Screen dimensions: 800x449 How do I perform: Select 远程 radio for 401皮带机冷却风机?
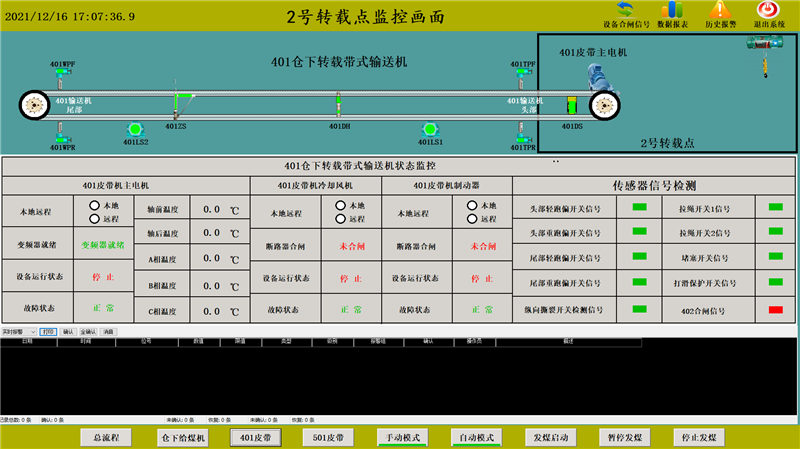click(341, 218)
